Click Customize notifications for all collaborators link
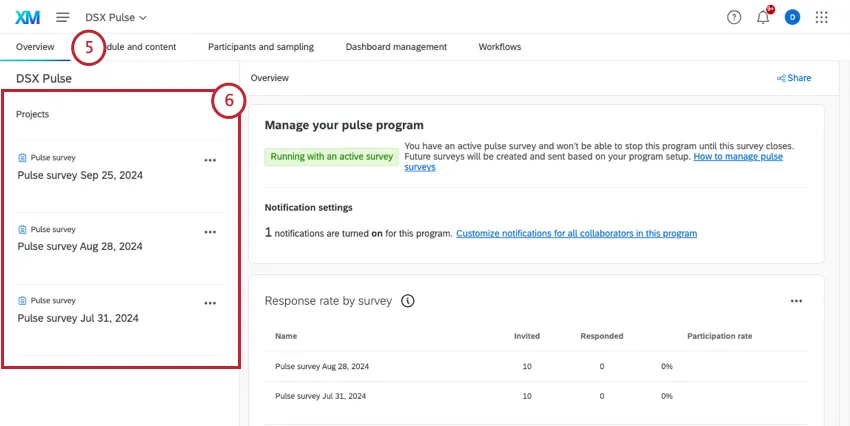Screen dimensions: 850x426 tap(576, 233)
